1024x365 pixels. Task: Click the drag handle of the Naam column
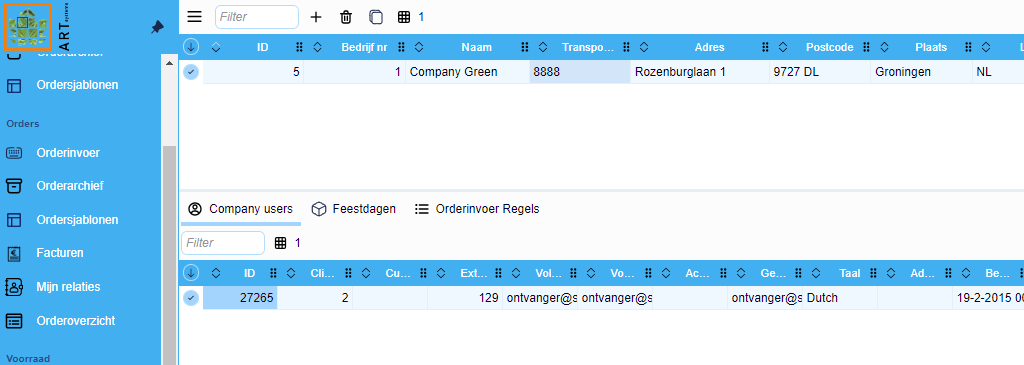(x=524, y=47)
